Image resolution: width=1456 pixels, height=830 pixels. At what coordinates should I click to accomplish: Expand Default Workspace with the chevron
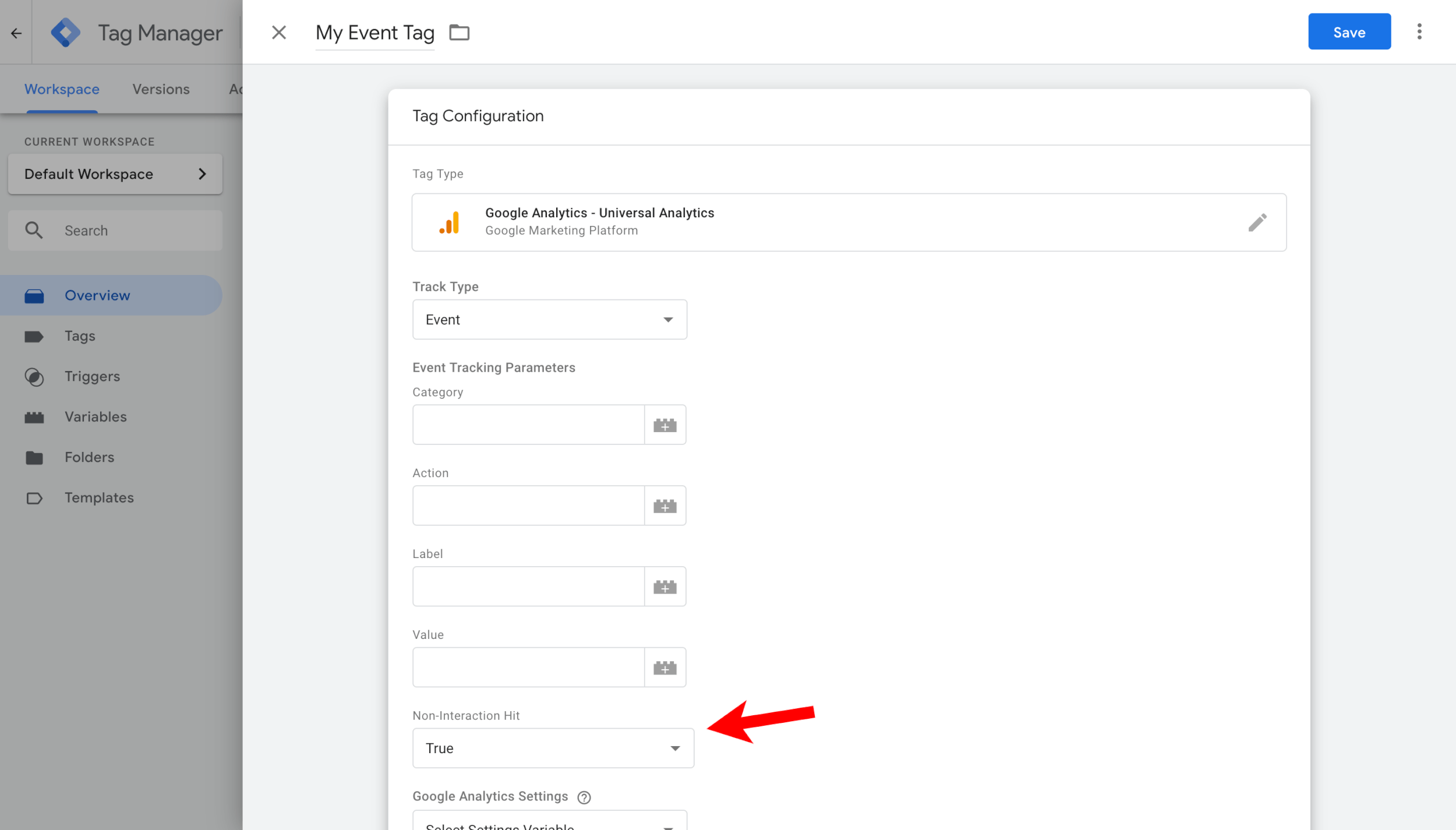click(202, 174)
